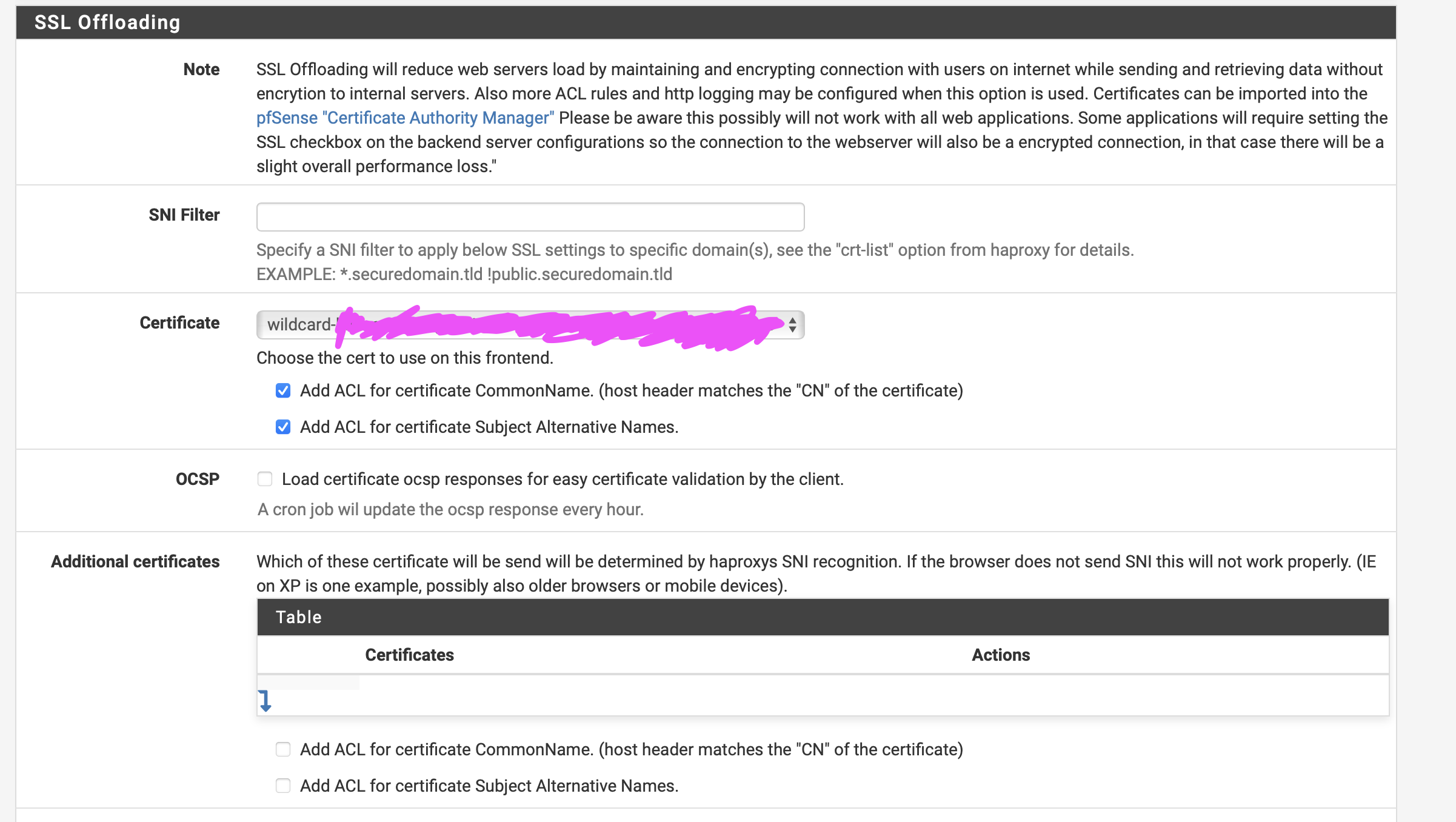Uncheck the checked Subject Alternative Names ACL checkbox
The width and height of the screenshot is (1456, 822).
point(283,427)
